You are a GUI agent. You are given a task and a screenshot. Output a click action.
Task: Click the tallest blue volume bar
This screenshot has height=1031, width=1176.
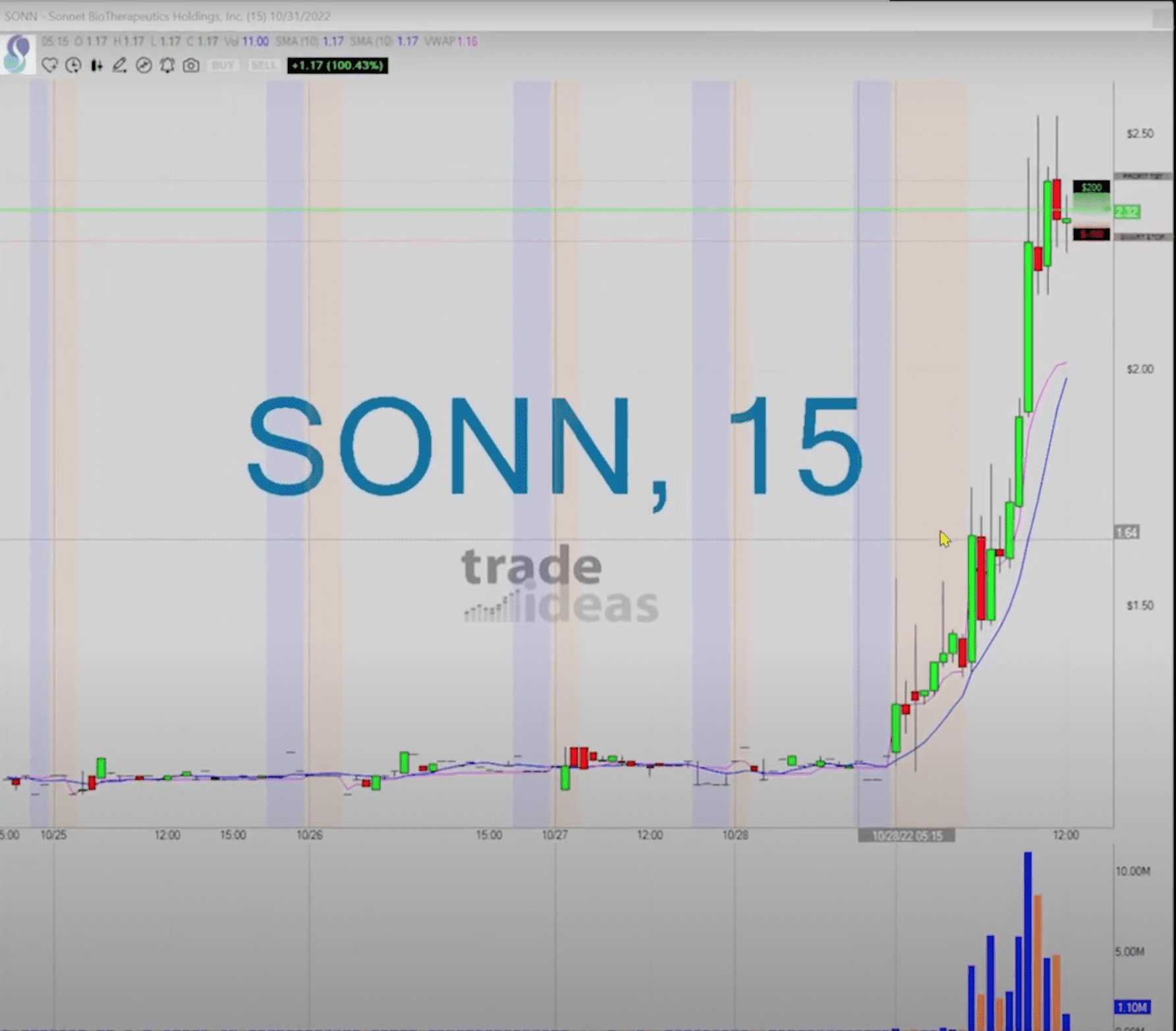pos(1028,941)
